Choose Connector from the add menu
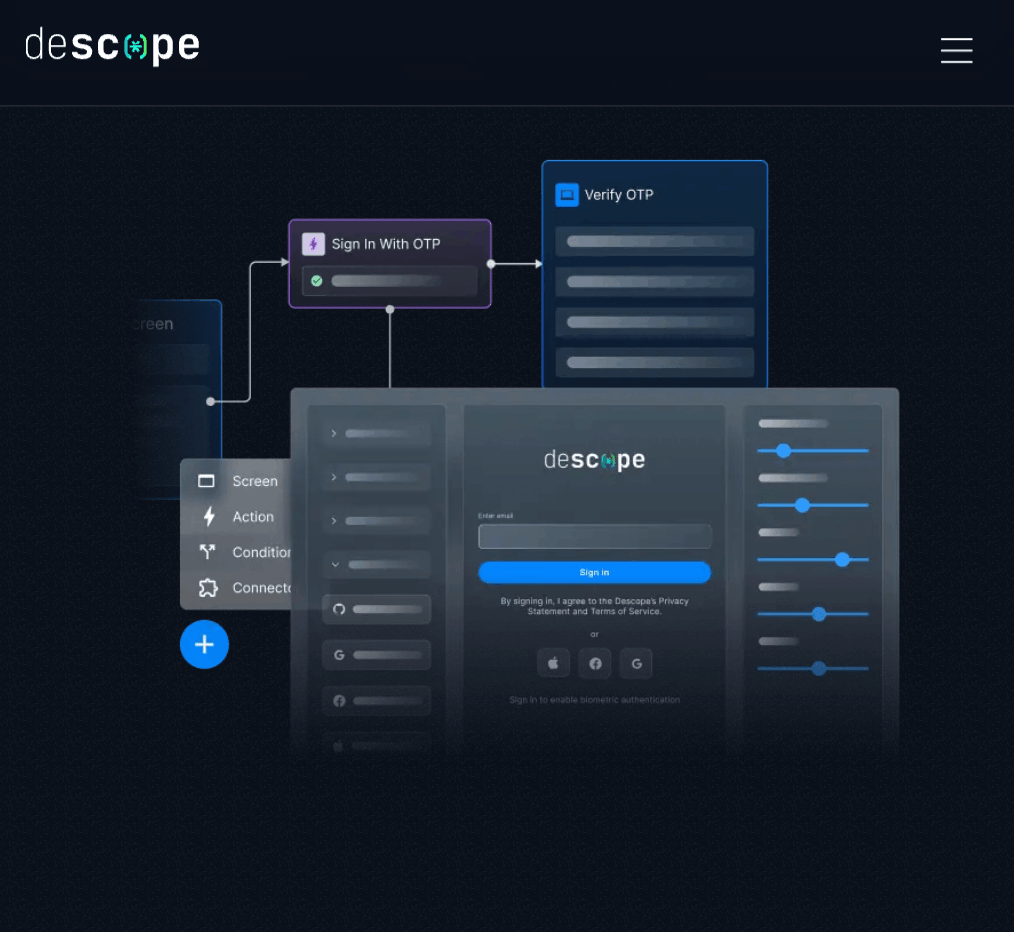This screenshot has height=932, width=1014. pyautogui.click(x=261, y=588)
